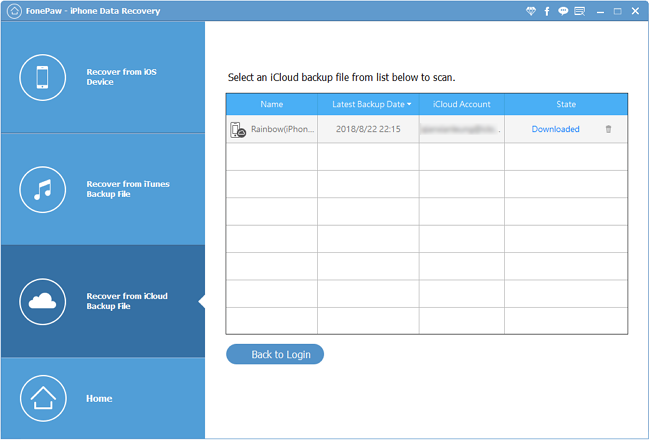Screen dimensions: 650x441
Task: Click the Home house circle icon
Action: pyautogui.click(x=43, y=398)
